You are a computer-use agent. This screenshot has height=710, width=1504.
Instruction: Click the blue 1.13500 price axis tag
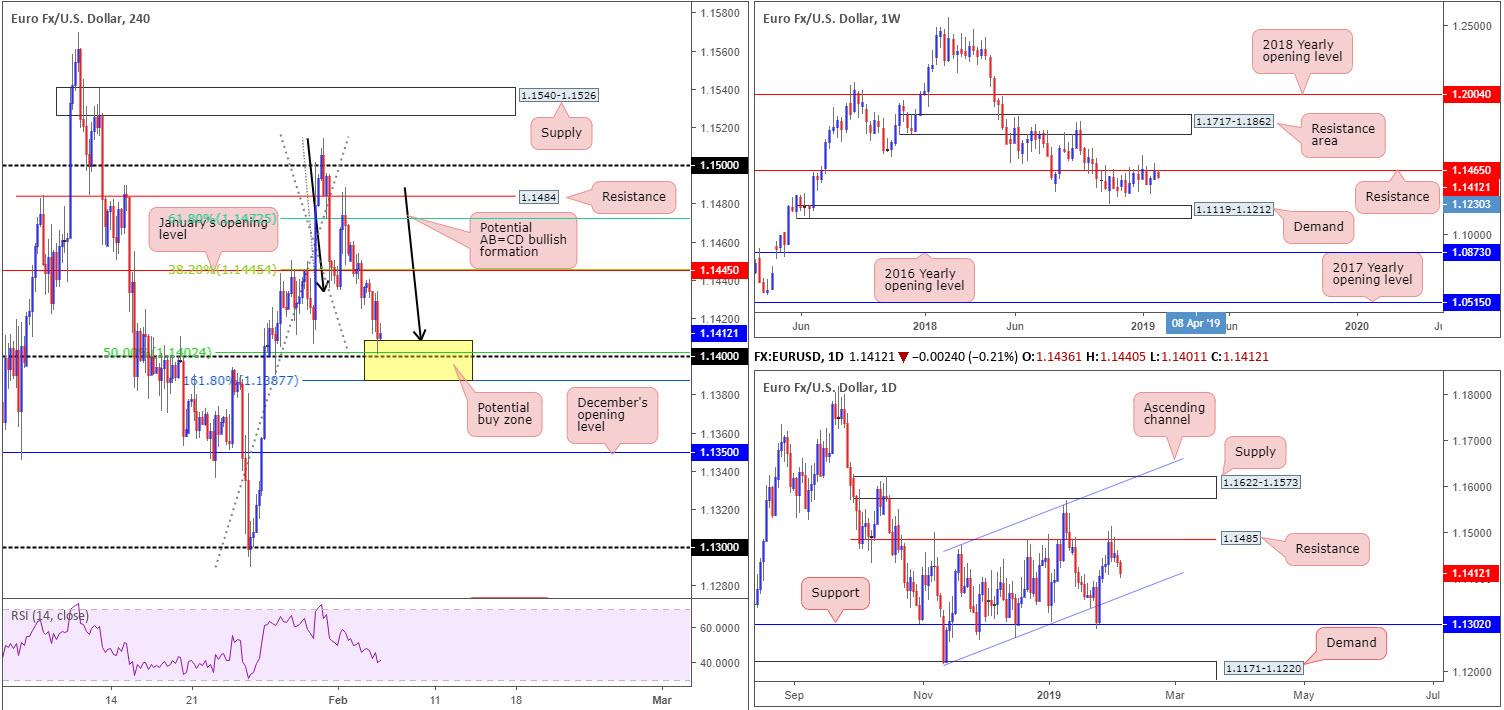[721, 453]
